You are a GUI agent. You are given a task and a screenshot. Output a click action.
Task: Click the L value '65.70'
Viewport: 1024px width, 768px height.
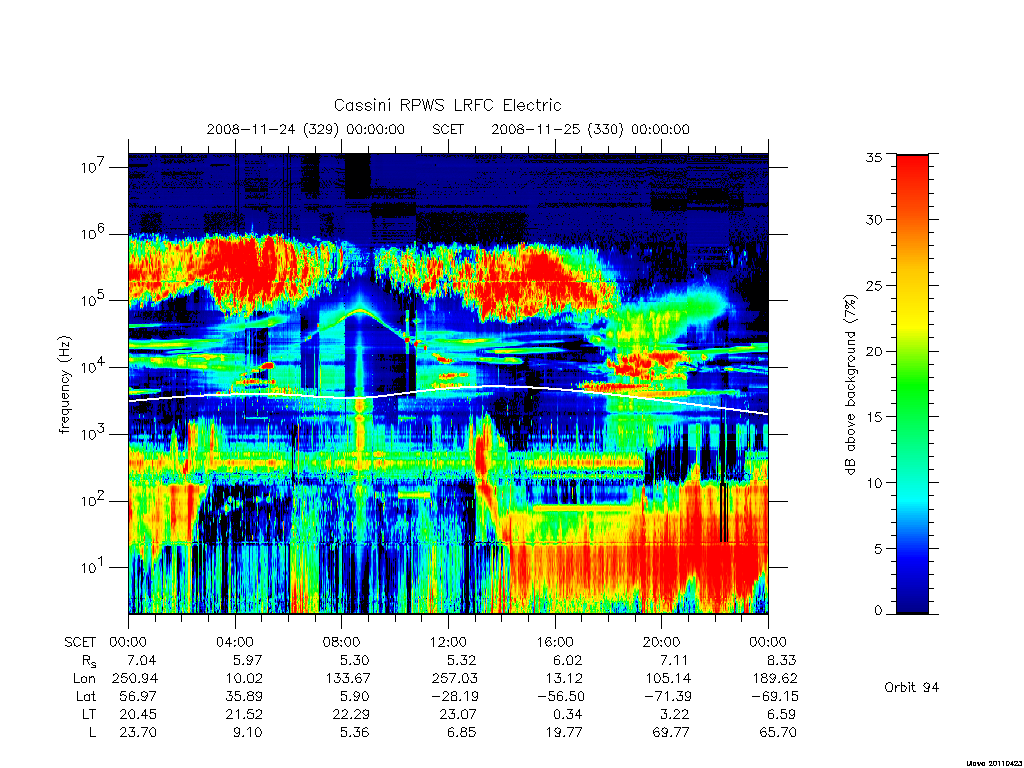click(778, 732)
